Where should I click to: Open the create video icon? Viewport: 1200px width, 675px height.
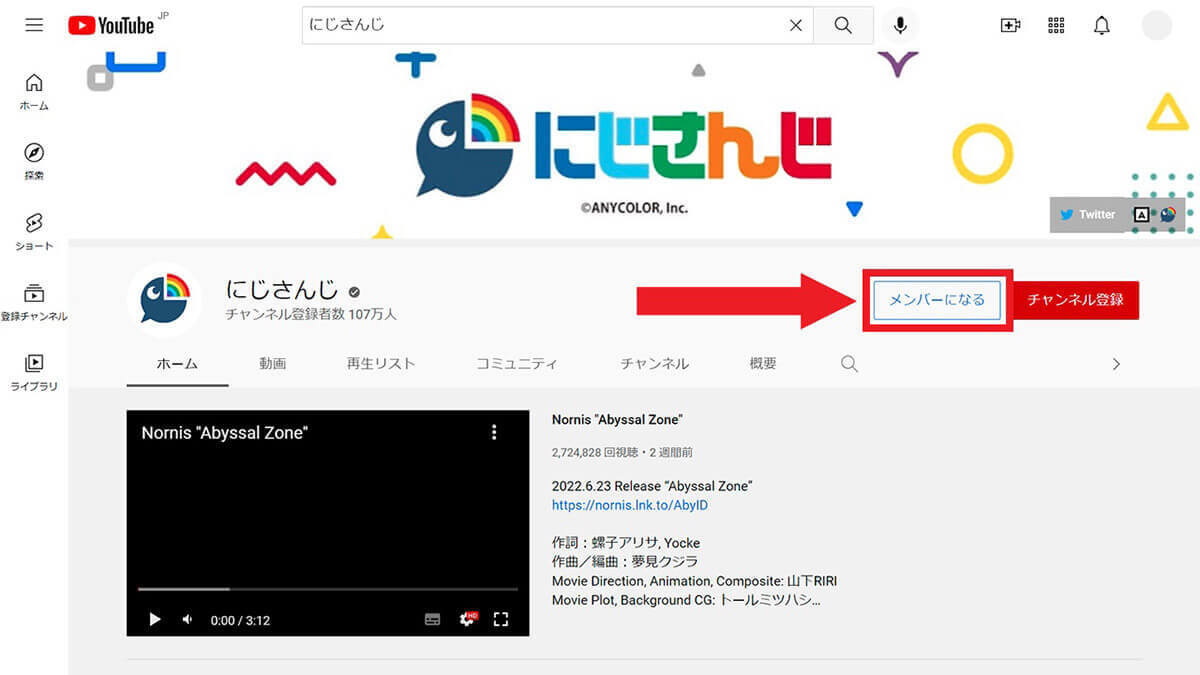(x=1010, y=25)
